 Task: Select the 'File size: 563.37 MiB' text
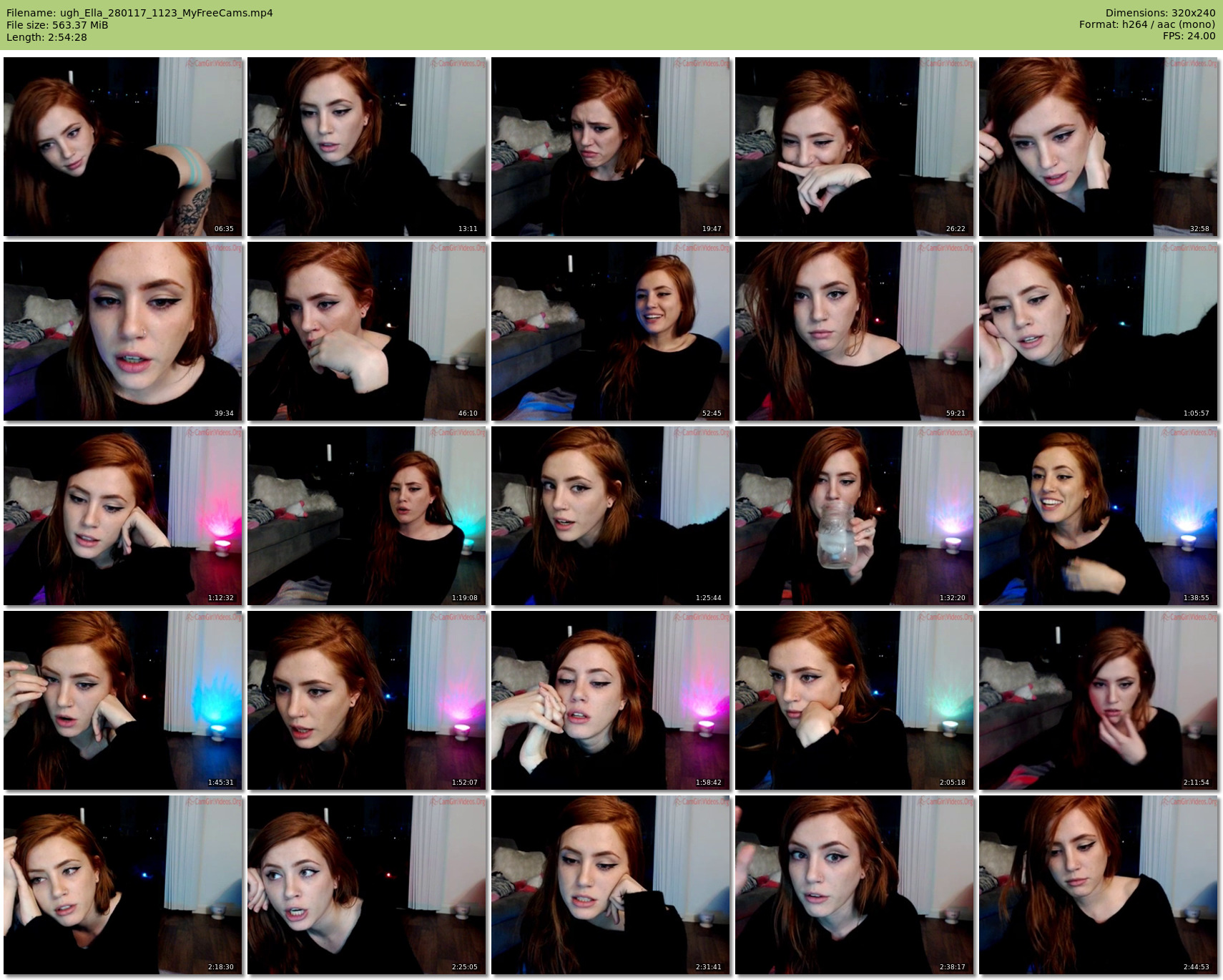coord(57,25)
